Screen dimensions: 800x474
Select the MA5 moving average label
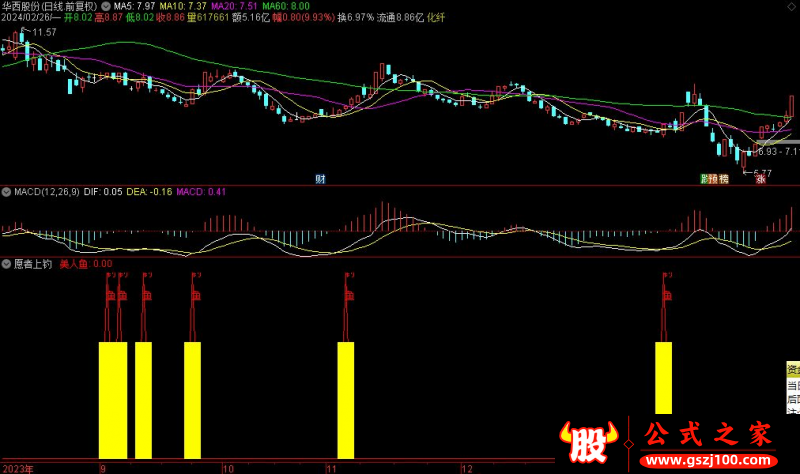pos(135,6)
